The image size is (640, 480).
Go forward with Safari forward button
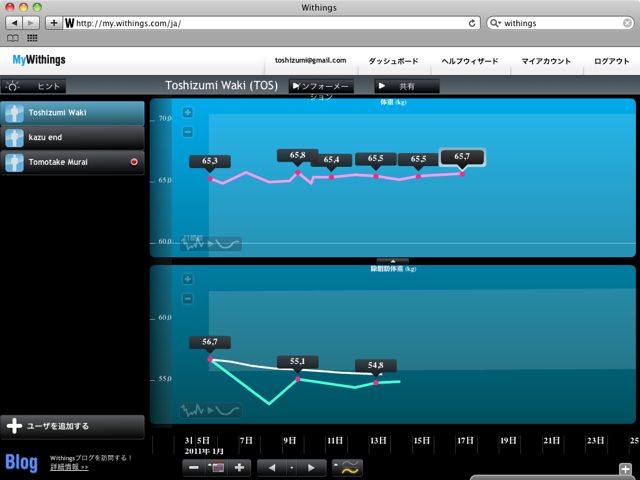tap(31, 23)
